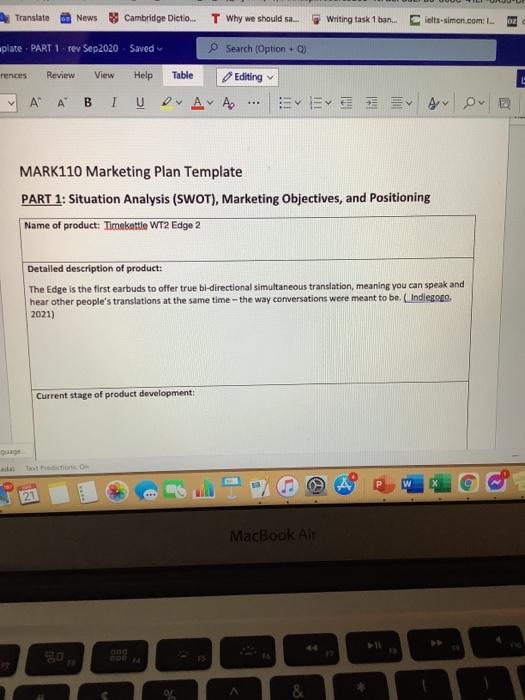Open the Help ribbon tab

tap(143, 75)
